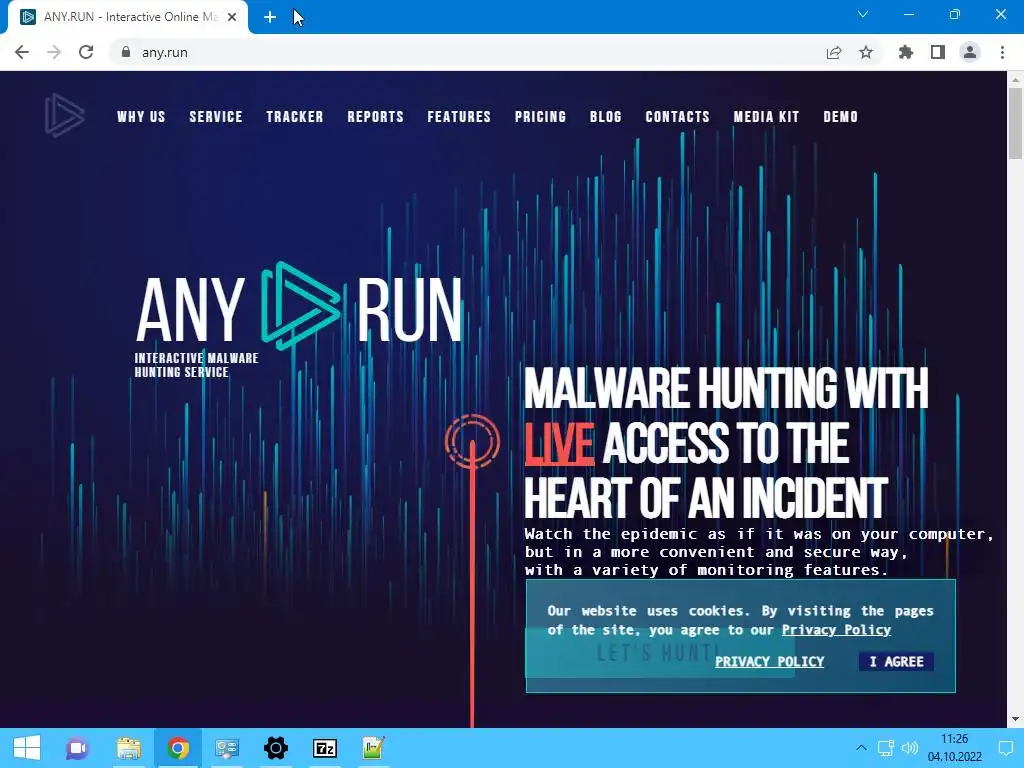The image size is (1024, 768).
Task: Click the page vertical scrollbar thumb
Action: click(1015, 123)
